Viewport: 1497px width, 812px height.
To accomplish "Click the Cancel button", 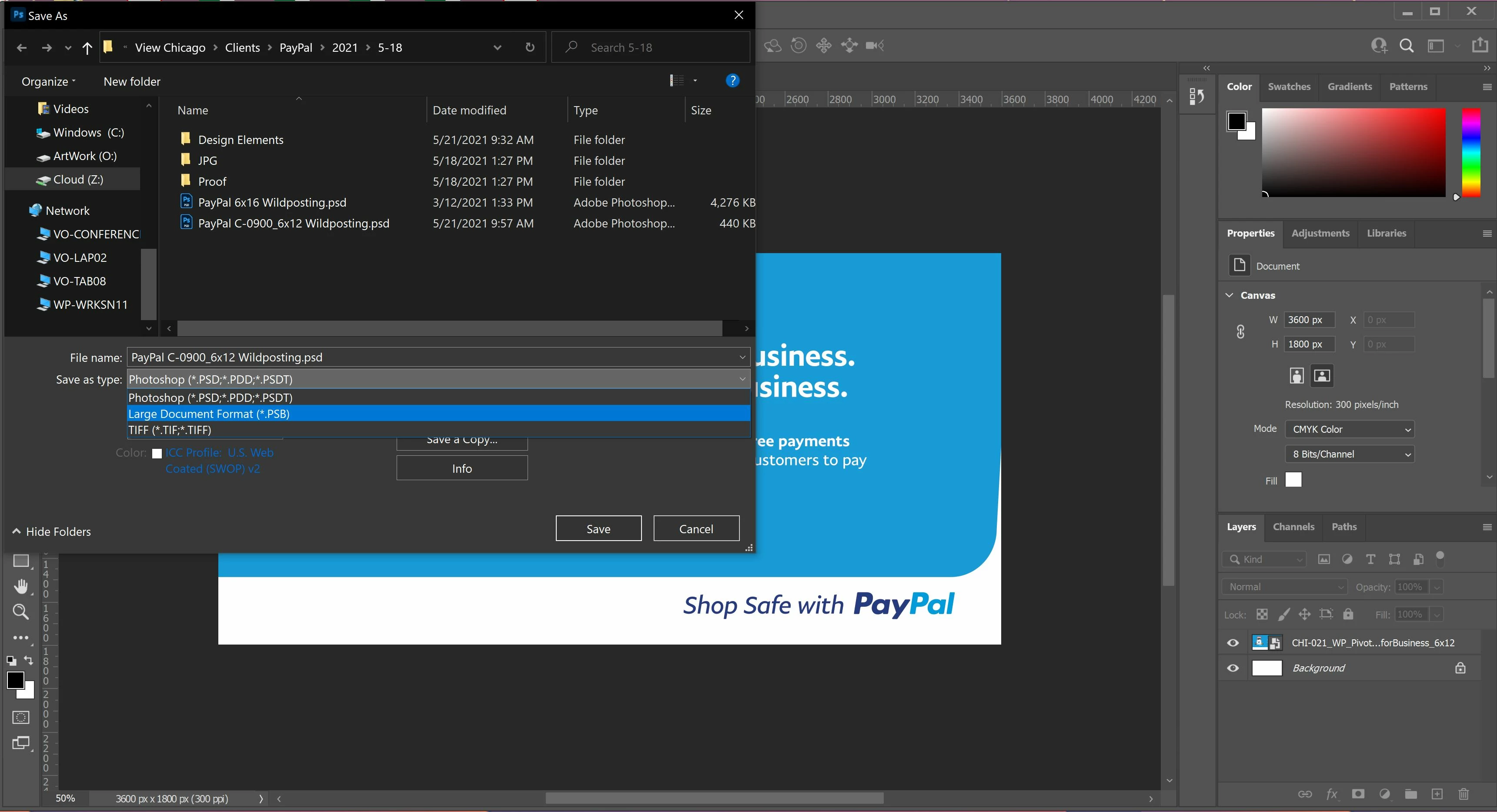I will 696,528.
